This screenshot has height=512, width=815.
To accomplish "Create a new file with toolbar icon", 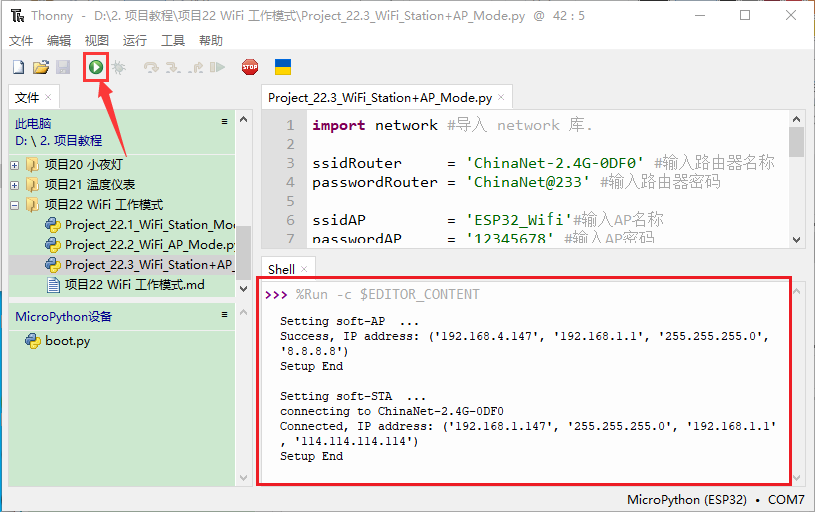I will tap(18, 67).
